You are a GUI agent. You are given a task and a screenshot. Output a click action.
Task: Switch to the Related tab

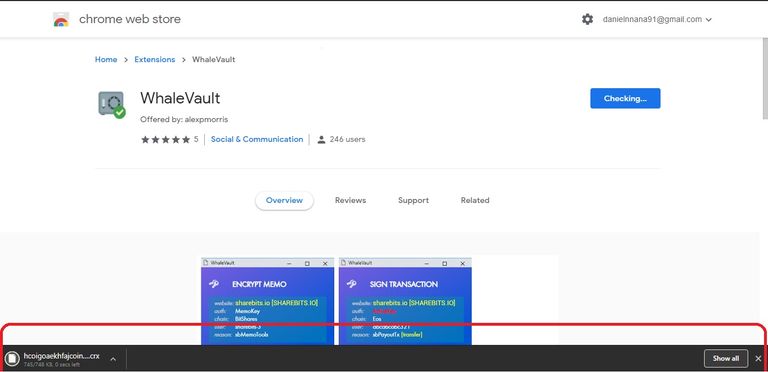(x=475, y=200)
